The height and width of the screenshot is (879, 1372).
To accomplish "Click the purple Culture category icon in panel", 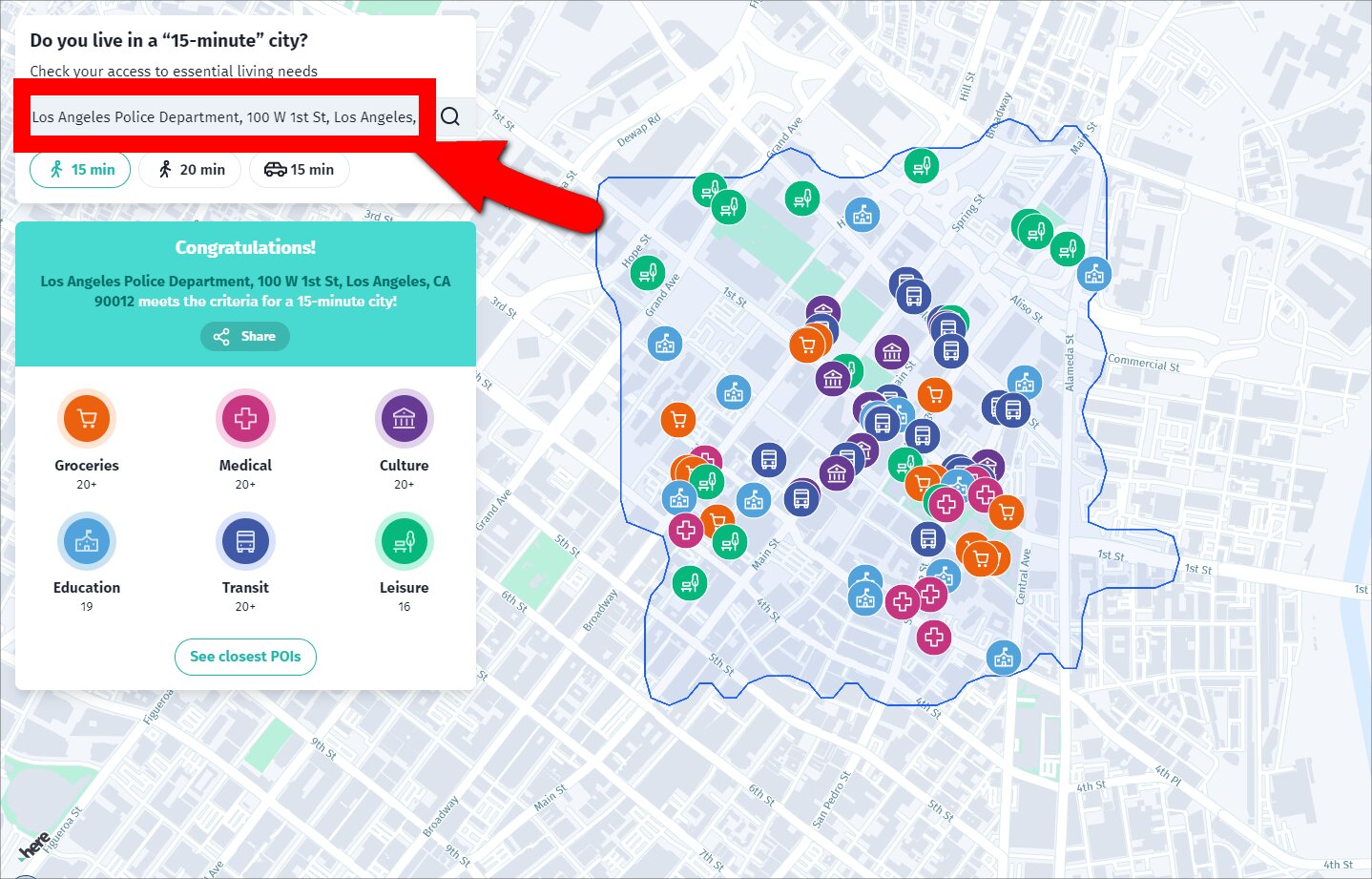I will (x=405, y=418).
